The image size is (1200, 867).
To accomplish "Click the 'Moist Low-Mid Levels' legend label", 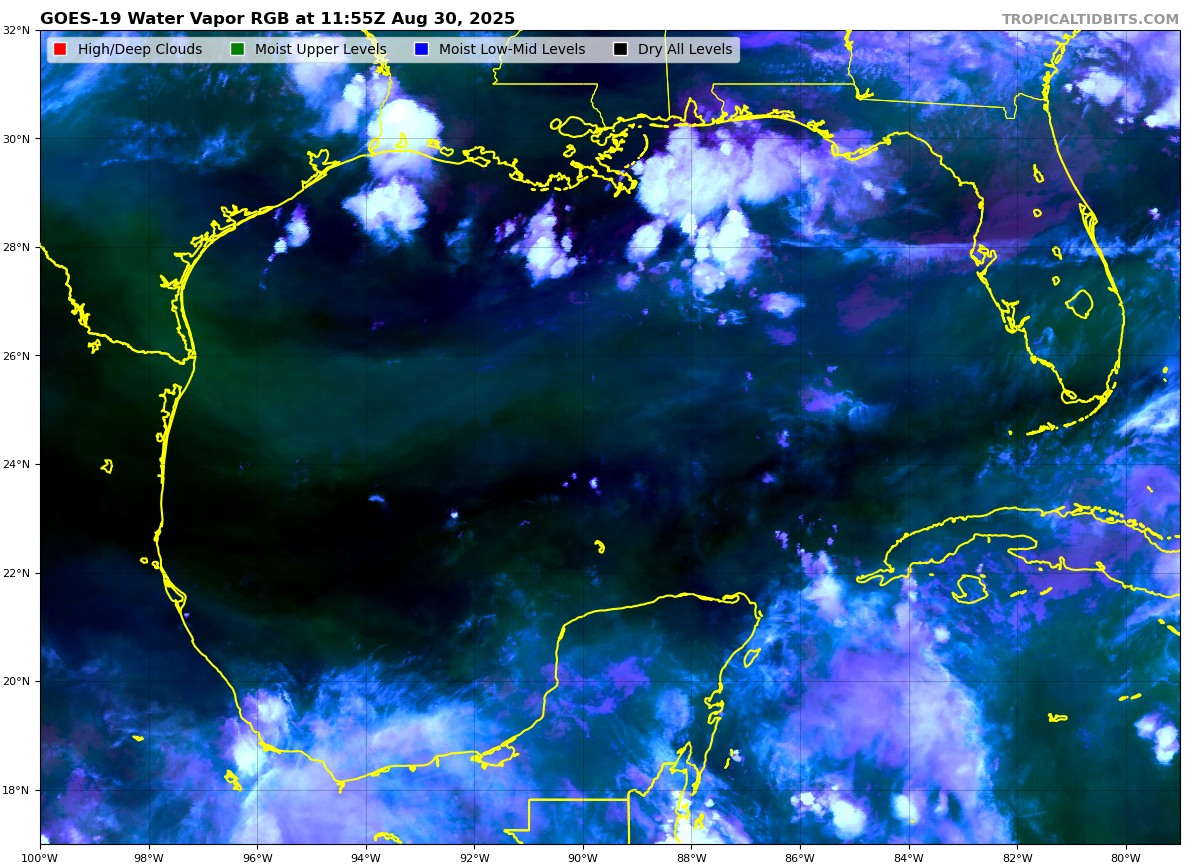I will coord(512,49).
